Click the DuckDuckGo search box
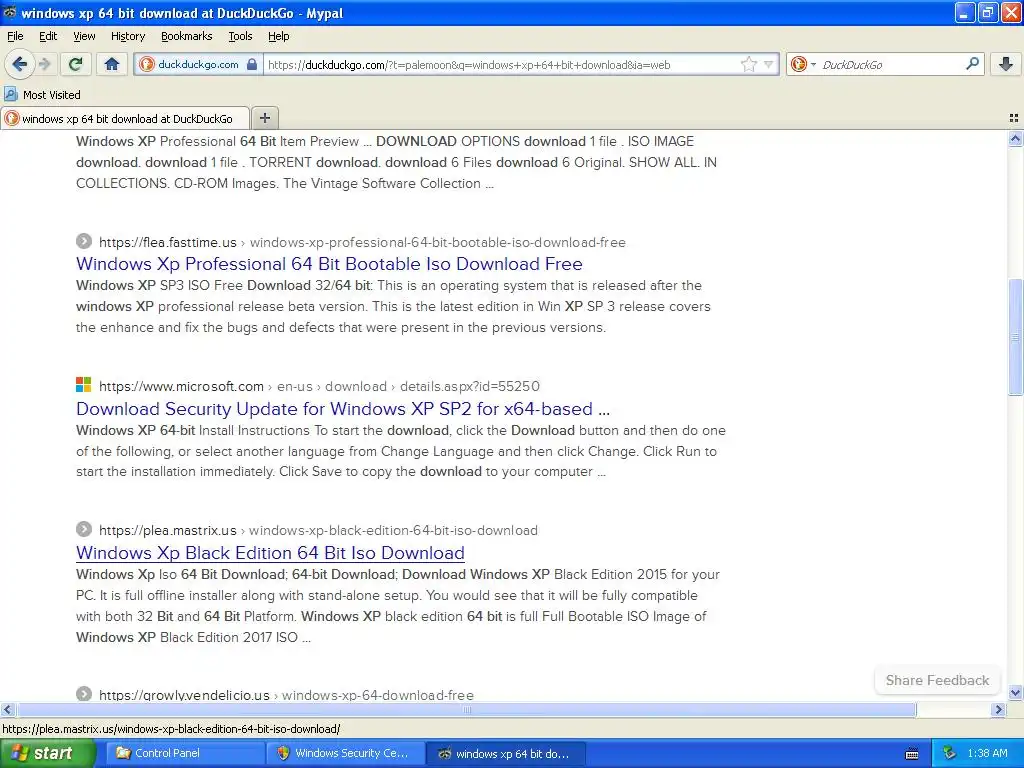The width and height of the screenshot is (1024, 768). (x=891, y=64)
